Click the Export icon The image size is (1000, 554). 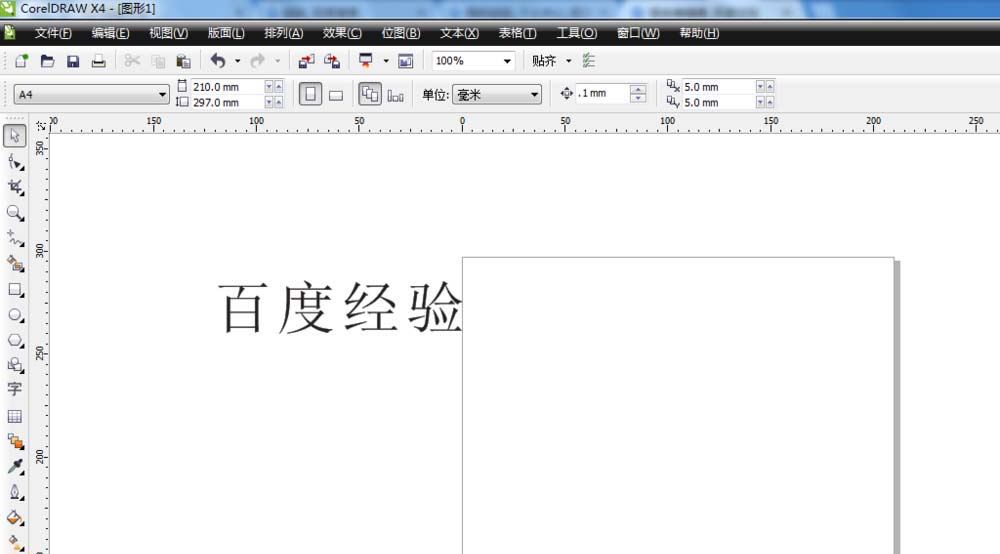click(332, 61)
